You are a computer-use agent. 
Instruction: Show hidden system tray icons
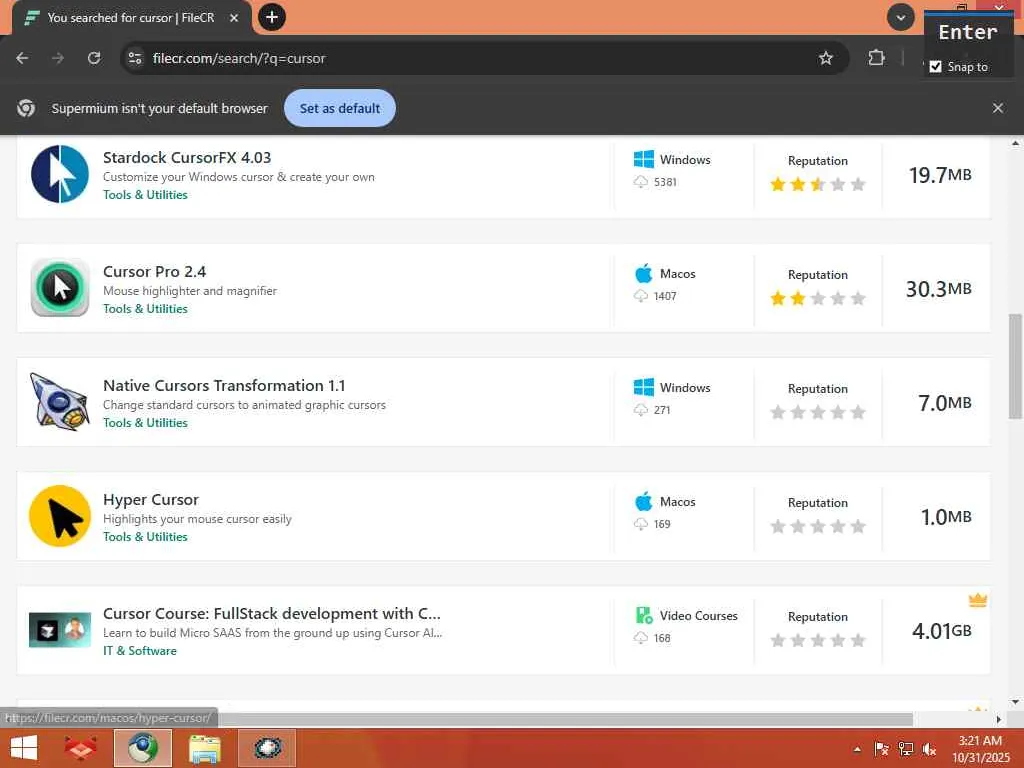point(857,749)
